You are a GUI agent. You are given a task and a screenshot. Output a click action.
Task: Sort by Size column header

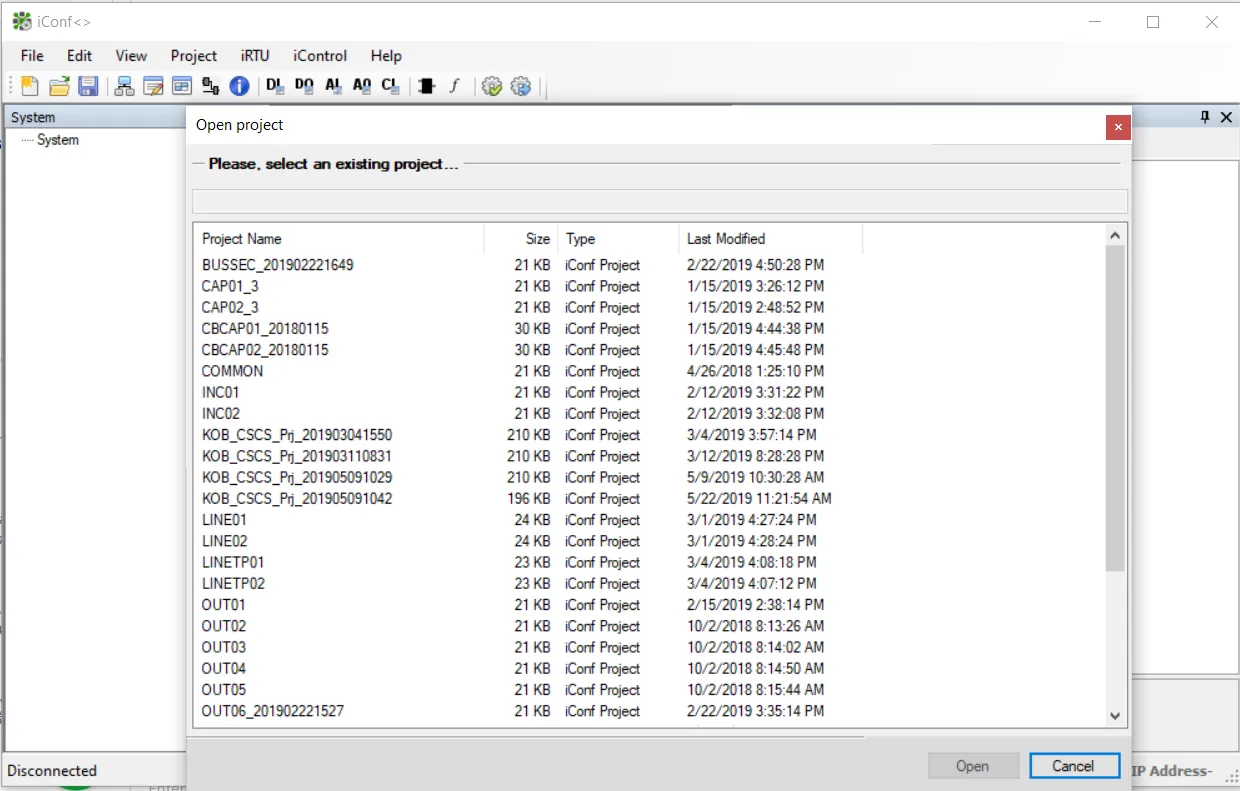click(521, 238)
